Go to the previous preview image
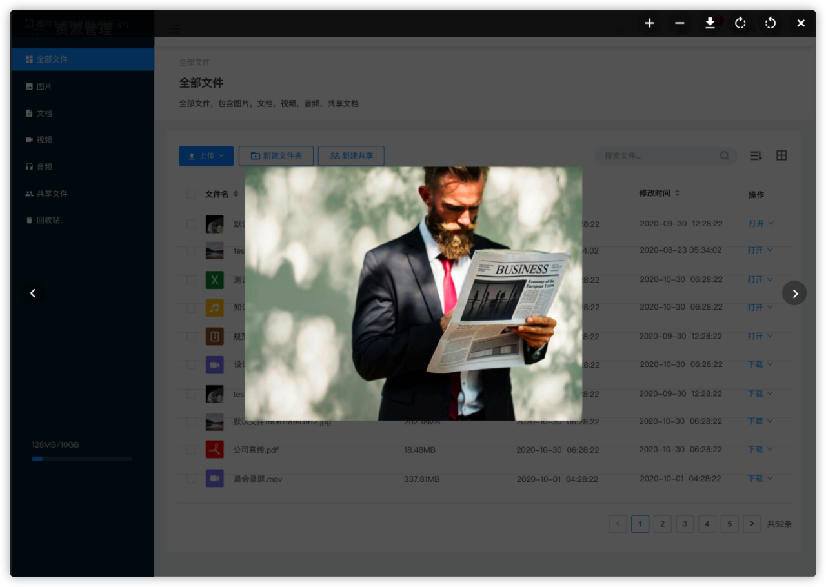The height and width of the screenshot is (587, 826). click(33, 293)
